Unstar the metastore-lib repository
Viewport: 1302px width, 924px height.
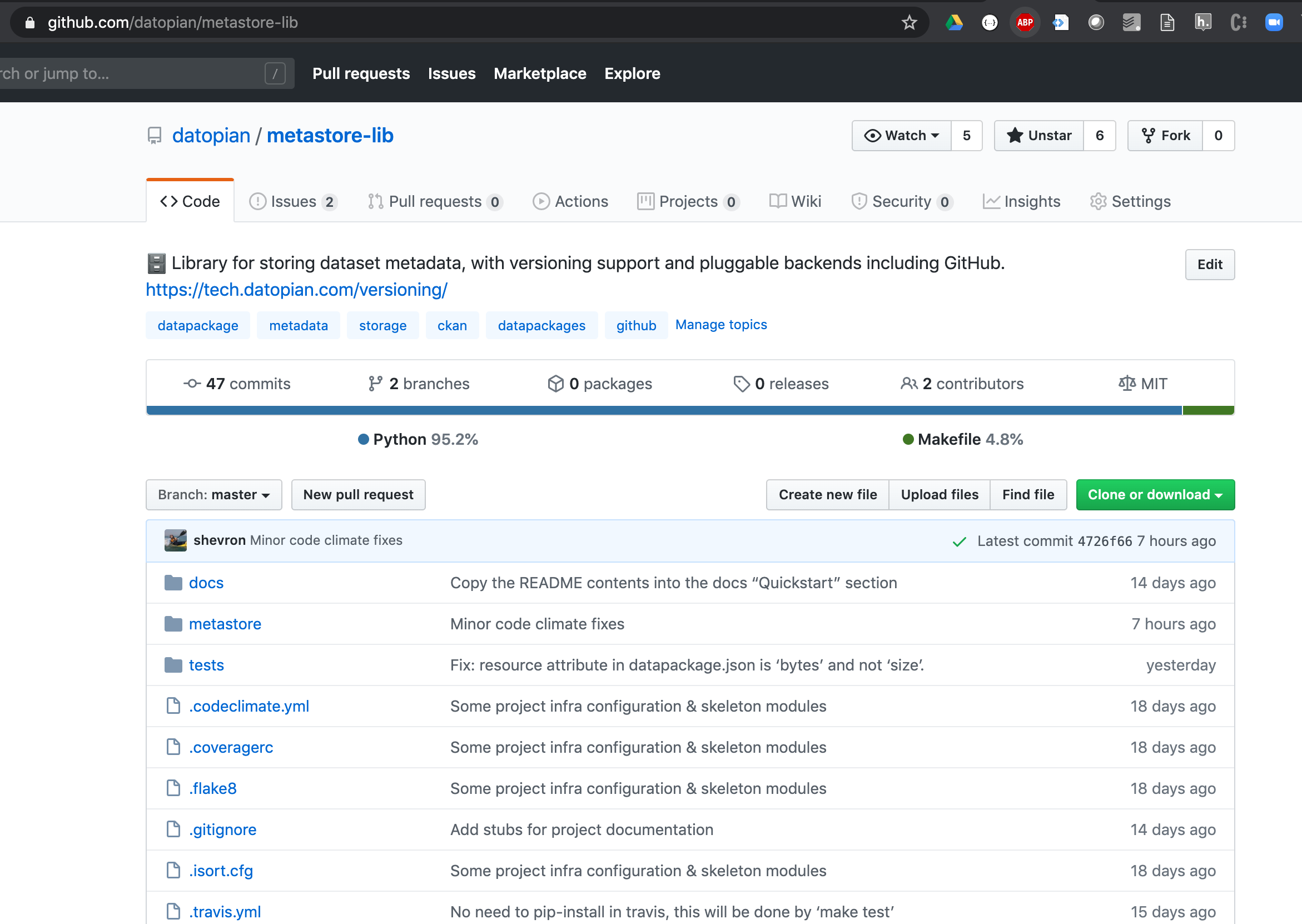[1038, 136]
